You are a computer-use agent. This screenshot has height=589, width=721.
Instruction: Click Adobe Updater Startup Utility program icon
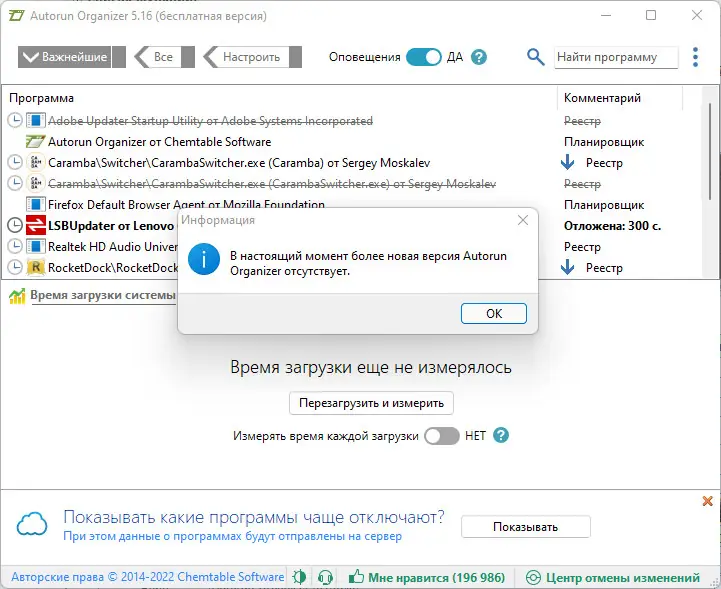coord(35,120)
